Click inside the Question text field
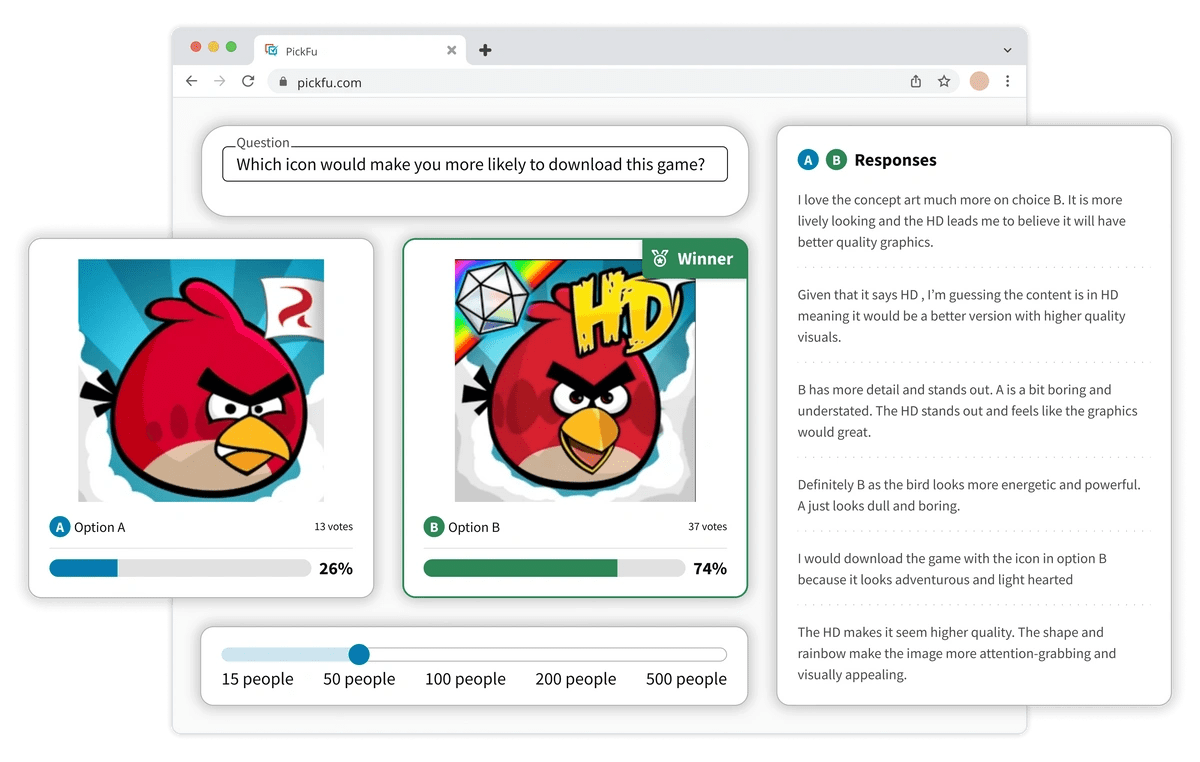Viewport: 1200px width, 762px height. [475, 164]
